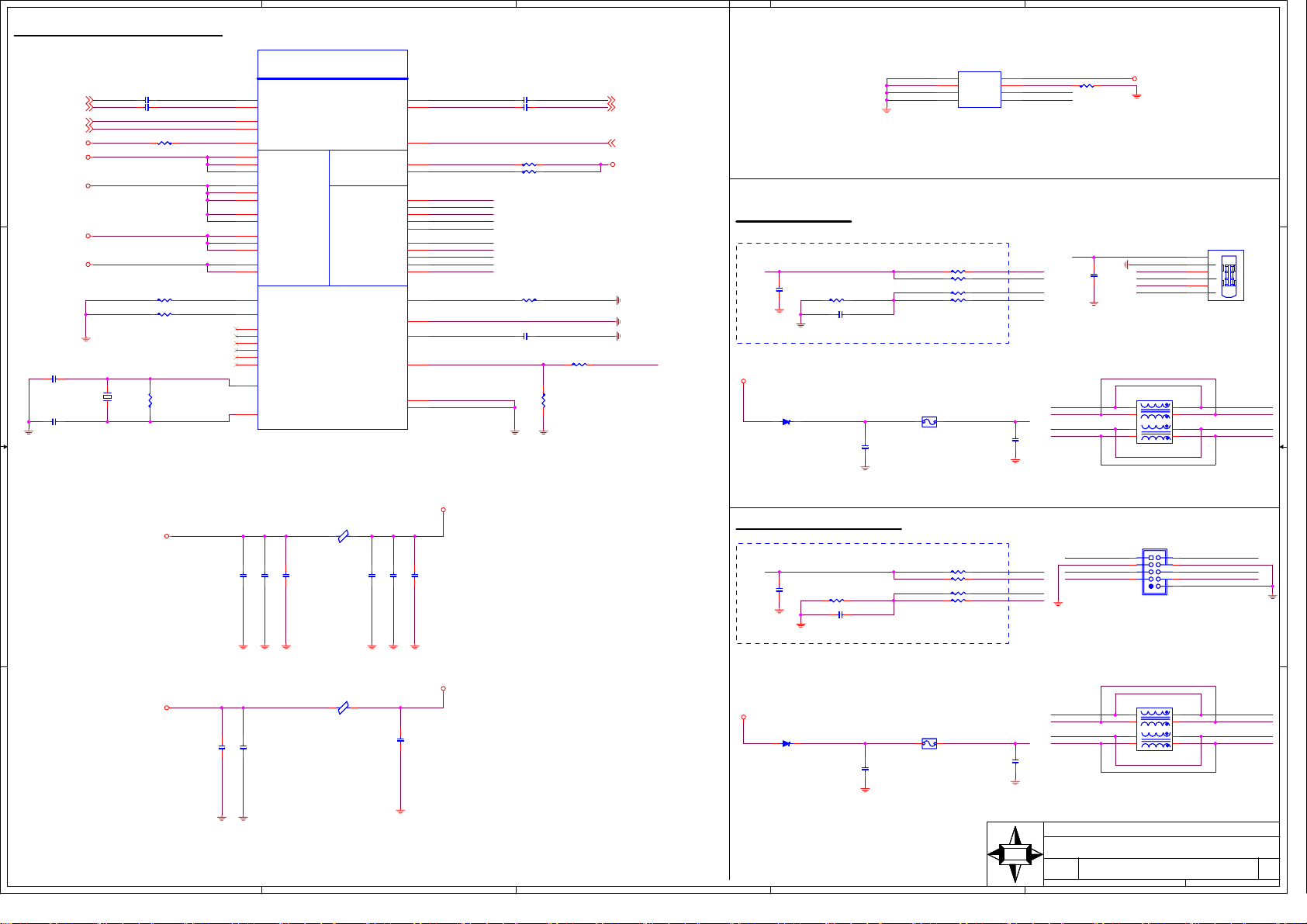Screen dimensions: 1307x924
Task: Select the large multi-section IC block
Action: tap(332, 239)
